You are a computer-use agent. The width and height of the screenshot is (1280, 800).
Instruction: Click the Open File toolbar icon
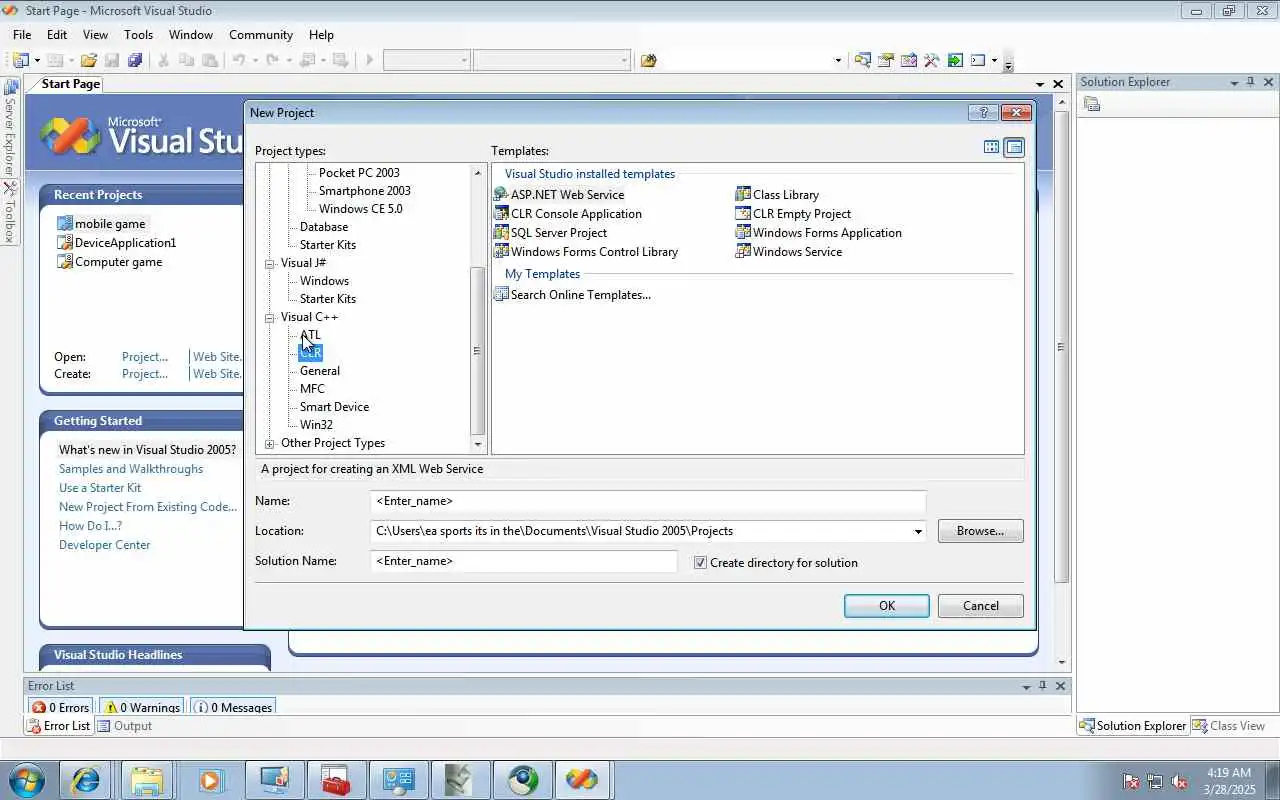(89, 60)
